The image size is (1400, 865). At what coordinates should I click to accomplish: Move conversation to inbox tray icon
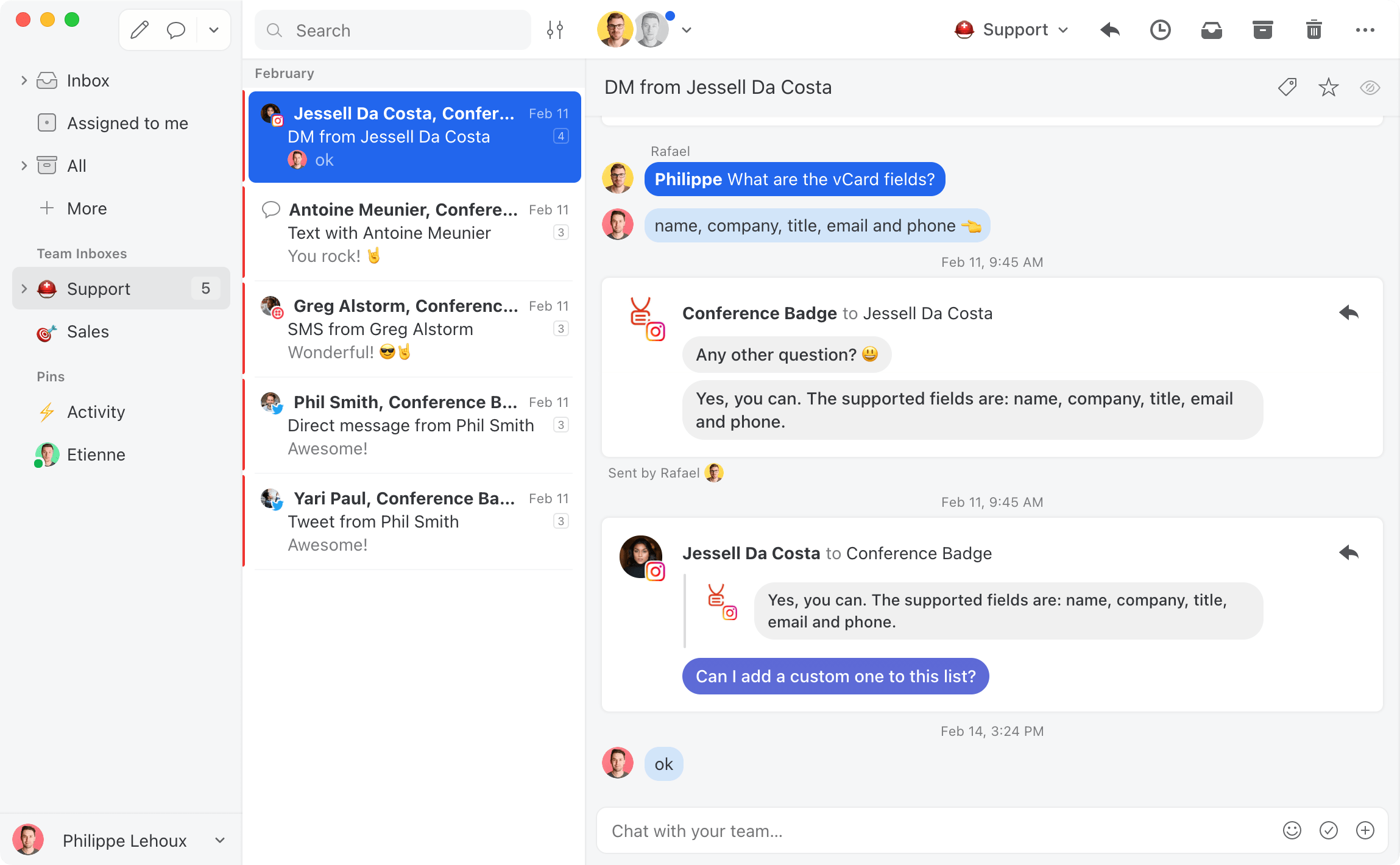point(1212,30)
